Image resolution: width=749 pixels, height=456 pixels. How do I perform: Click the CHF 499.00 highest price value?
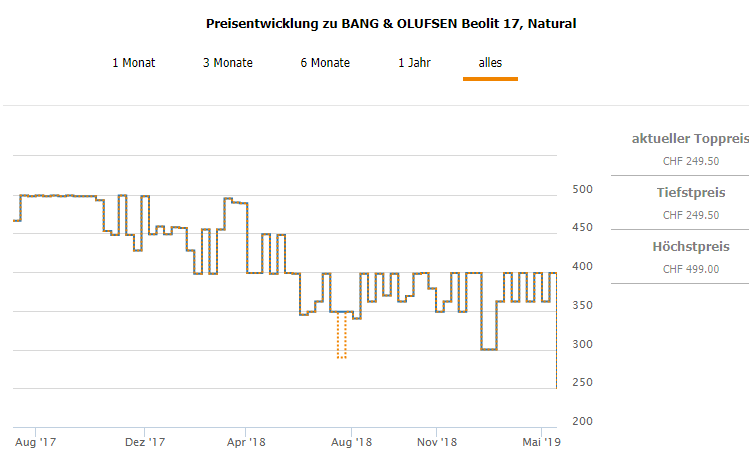click(x=680, y=268)
